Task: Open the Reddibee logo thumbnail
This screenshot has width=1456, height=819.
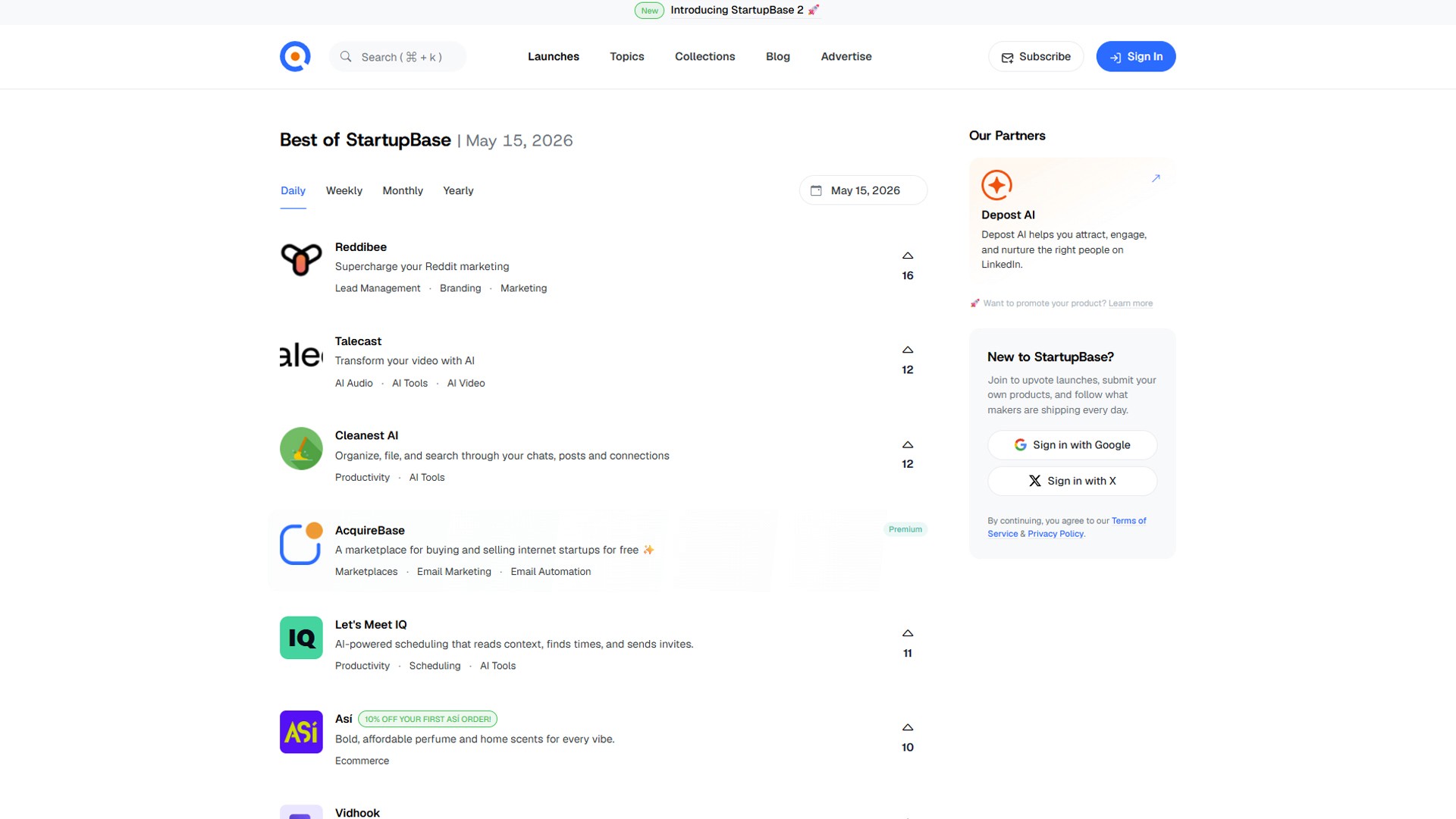Action: [x=301, y=260]
